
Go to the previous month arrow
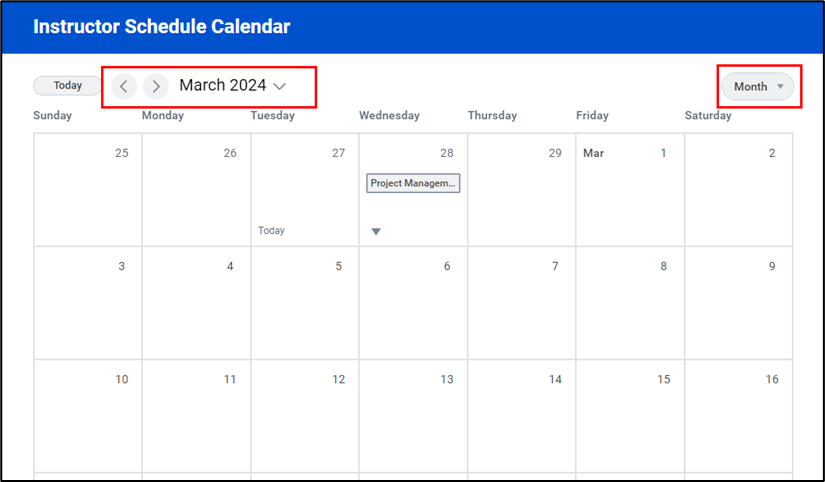123,86
